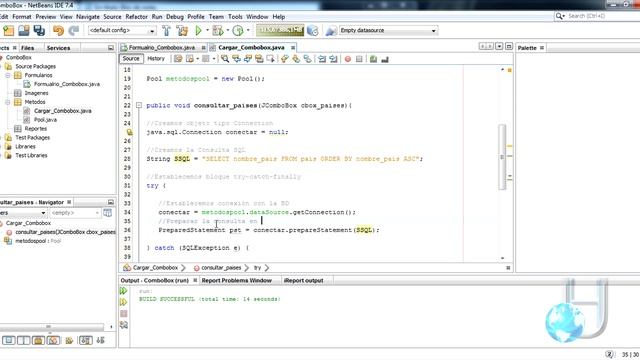The image size is (640, 360).
Task: Click the Previous Bookmark icon
Action: [284, 59]
